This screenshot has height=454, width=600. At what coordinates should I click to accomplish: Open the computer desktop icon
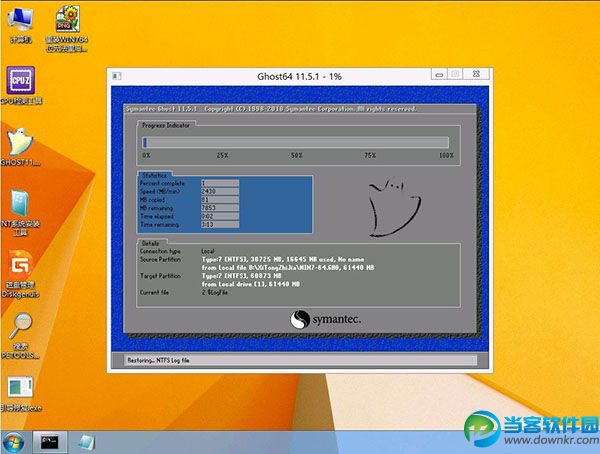pos(21,24)
